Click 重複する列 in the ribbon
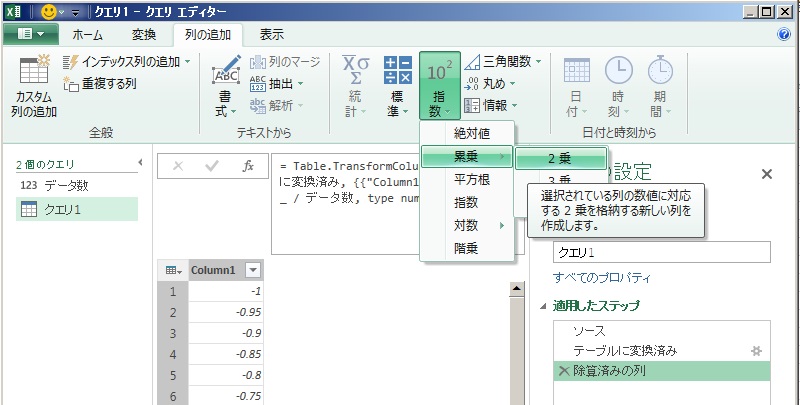Screen dimensions: 800x405 [x=99, y=84]
